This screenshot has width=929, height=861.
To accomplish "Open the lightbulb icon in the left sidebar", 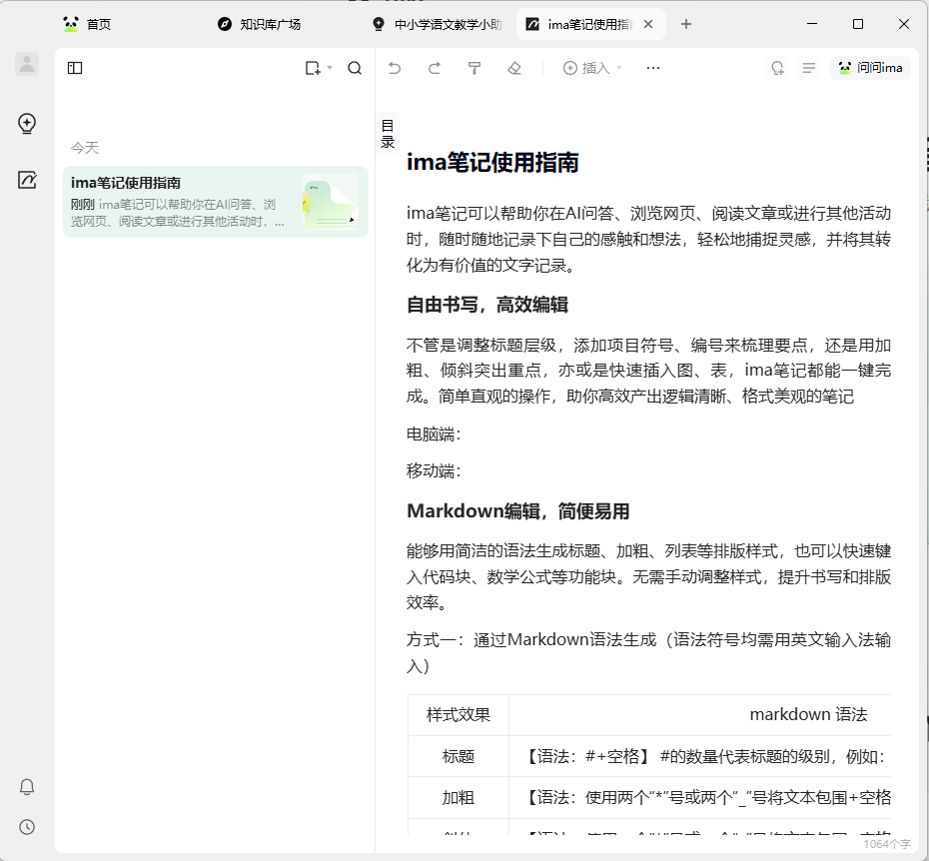I will [27, 124].
